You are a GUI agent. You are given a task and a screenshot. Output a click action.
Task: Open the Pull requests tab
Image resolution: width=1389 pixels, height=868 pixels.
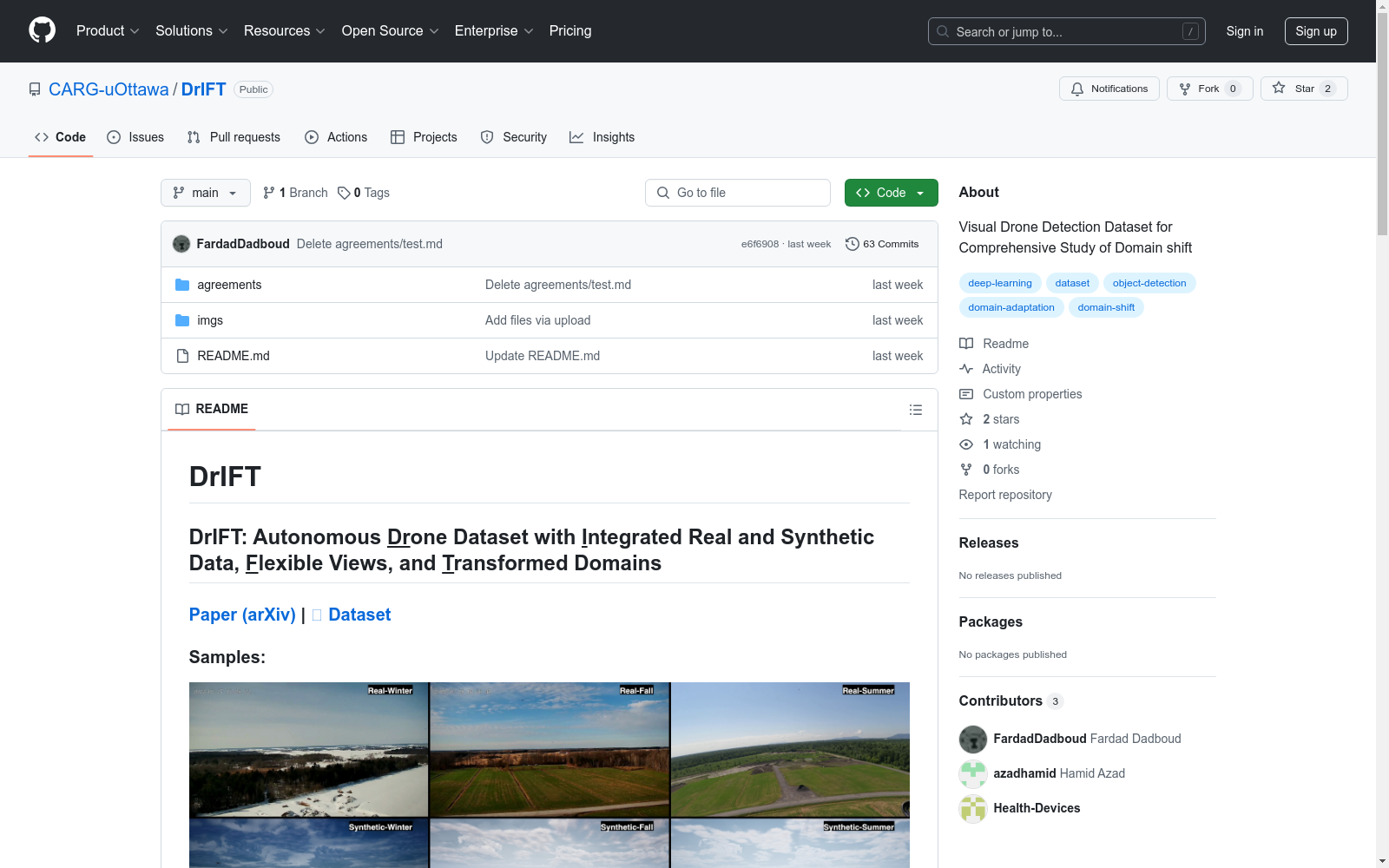coord(234,137)
